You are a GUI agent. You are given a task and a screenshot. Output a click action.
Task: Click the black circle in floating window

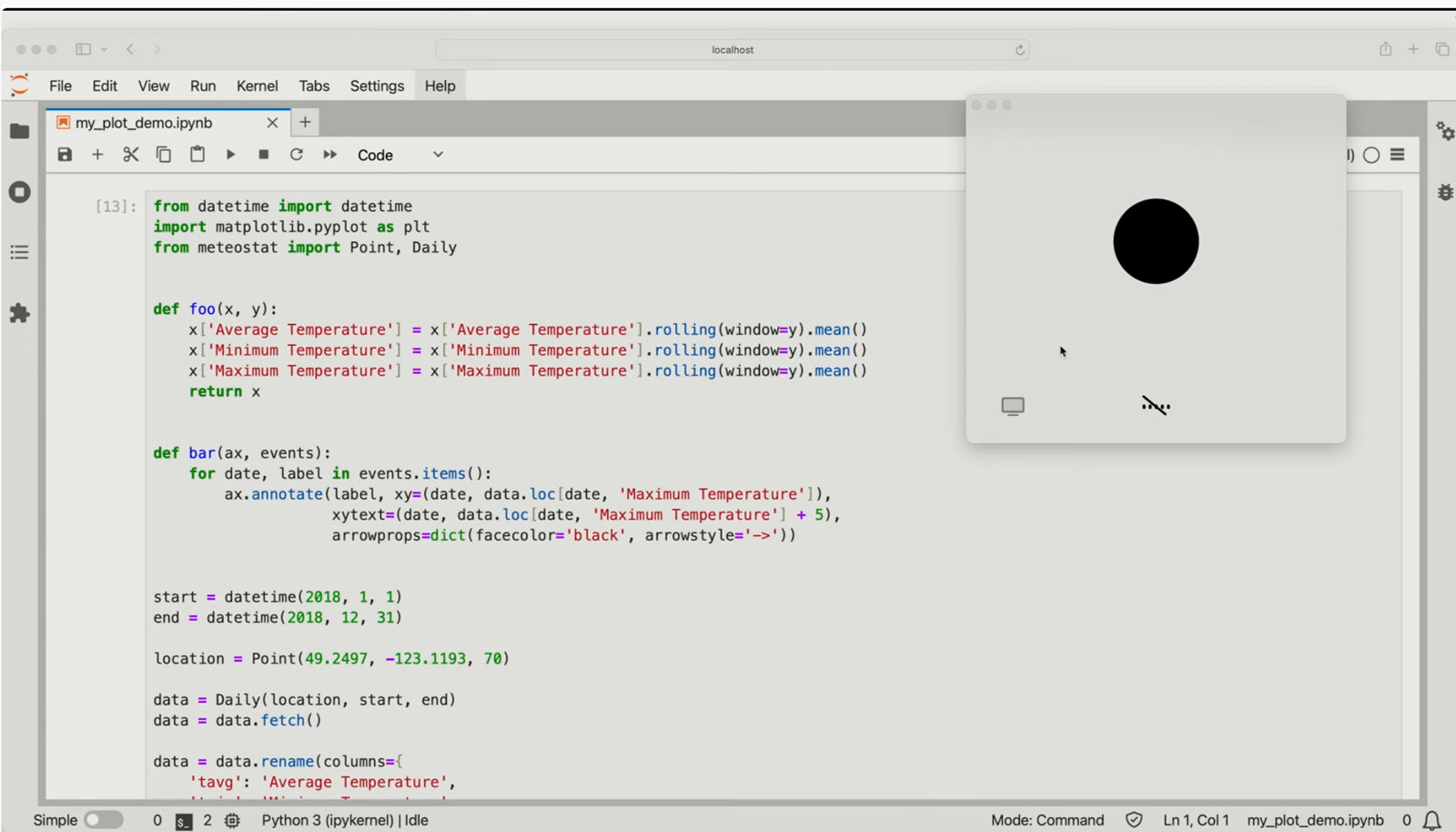click(1156, 241)
